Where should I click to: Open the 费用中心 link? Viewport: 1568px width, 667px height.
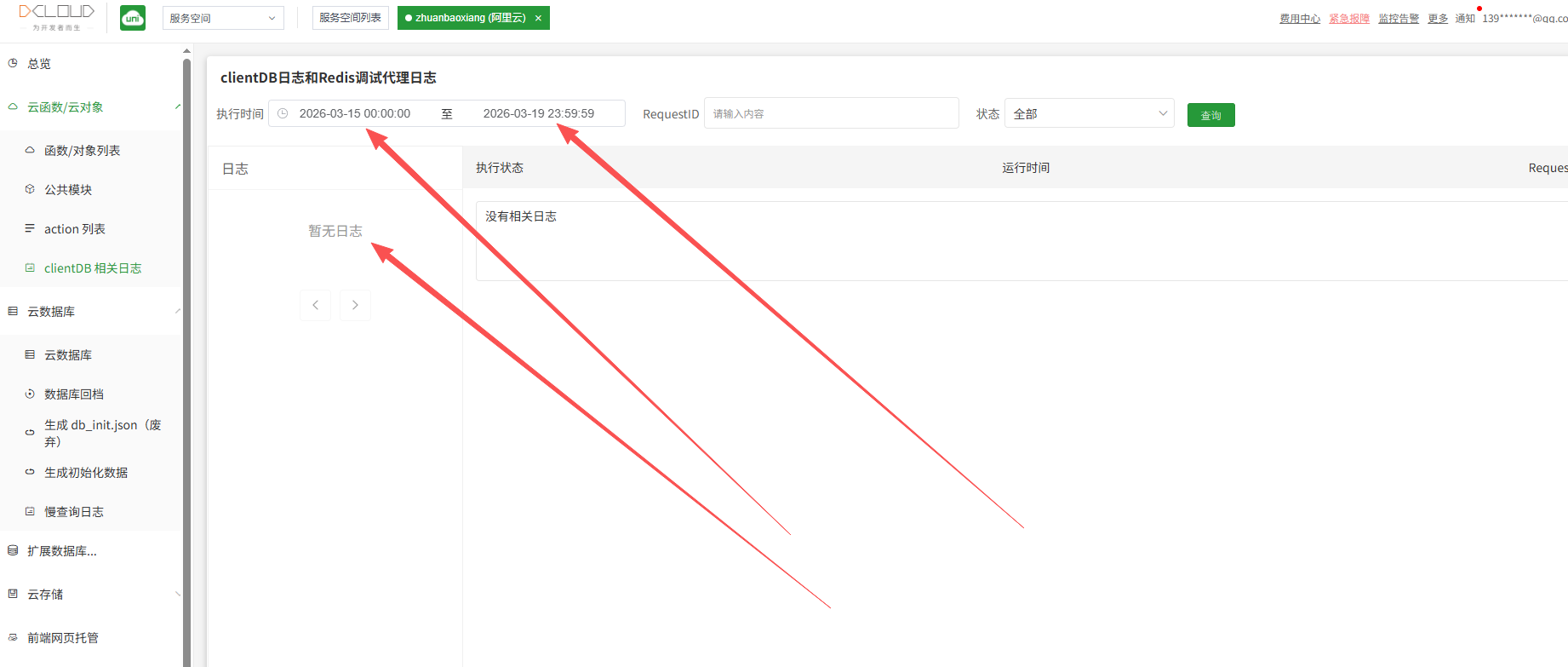(x=1299, y=19)
